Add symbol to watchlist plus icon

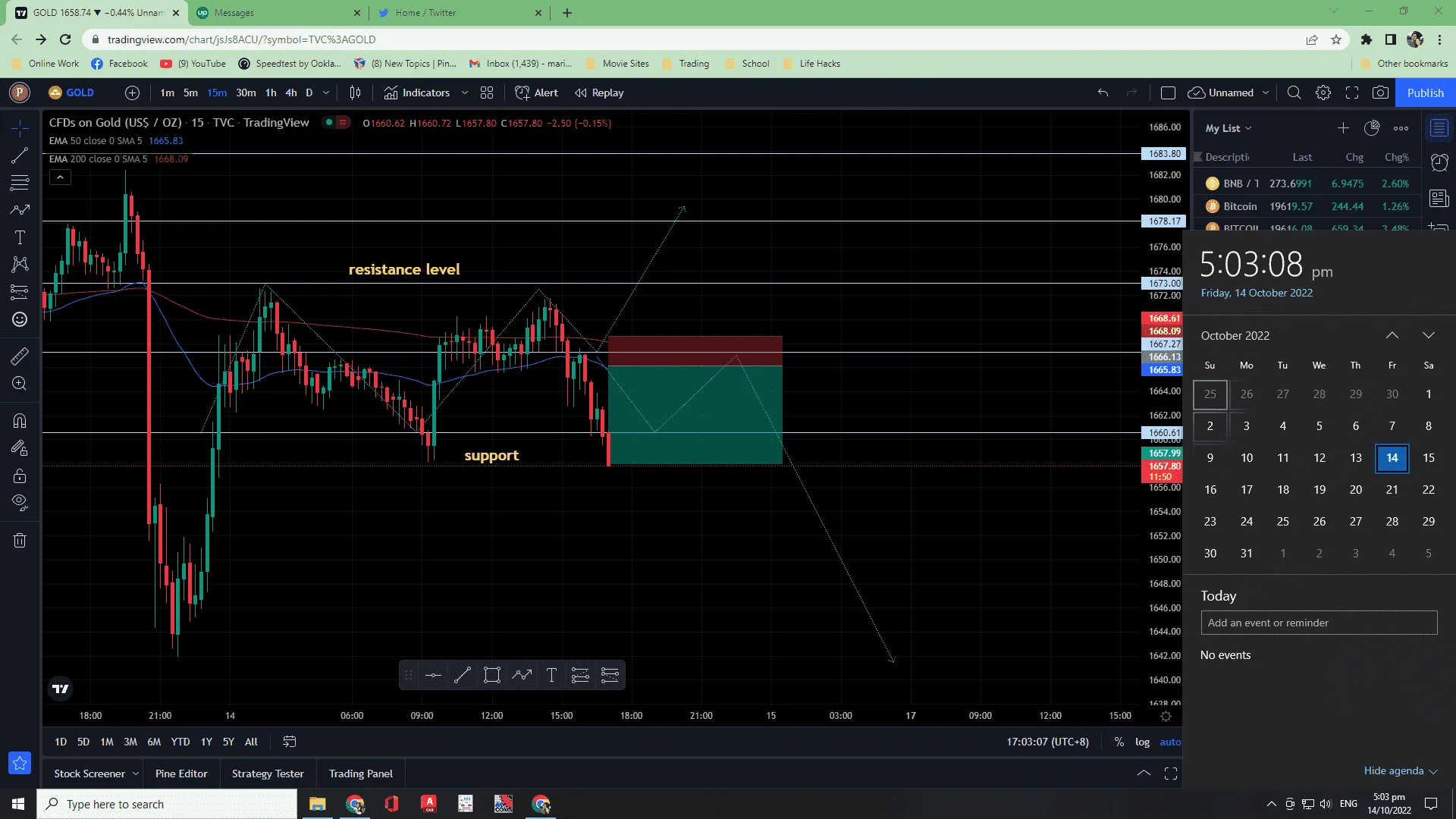[1343, 128]
